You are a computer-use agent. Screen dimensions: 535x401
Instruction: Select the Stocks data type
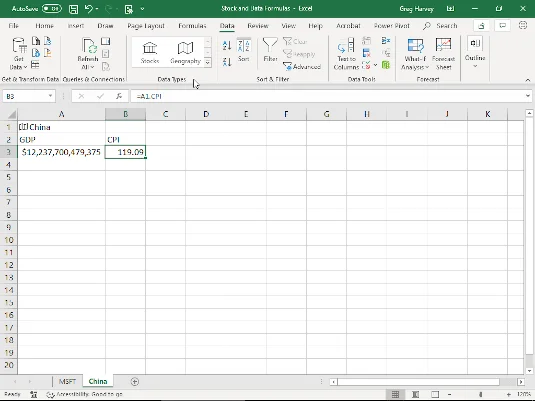click(x=150, y=52)
